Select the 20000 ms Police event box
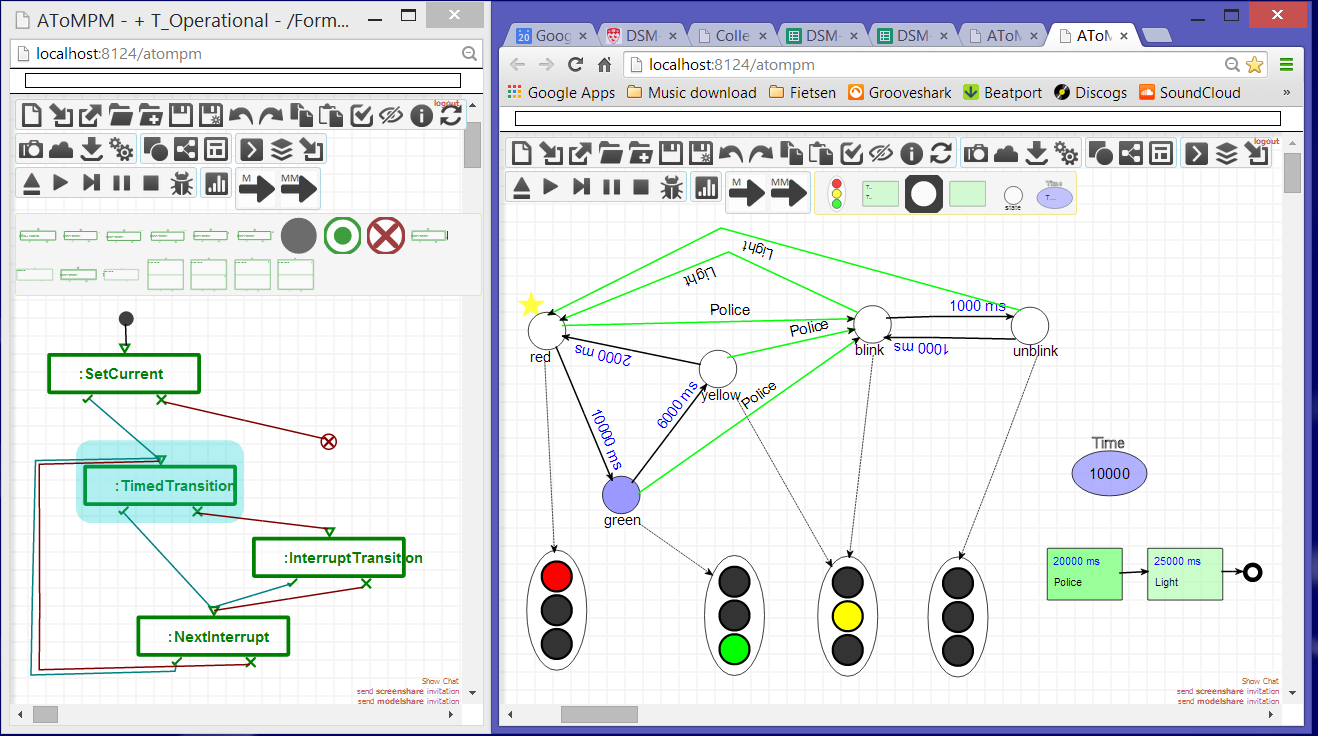Viewport: 1318px width, 736px height. pyautogui.click(x=1085, y=574)
